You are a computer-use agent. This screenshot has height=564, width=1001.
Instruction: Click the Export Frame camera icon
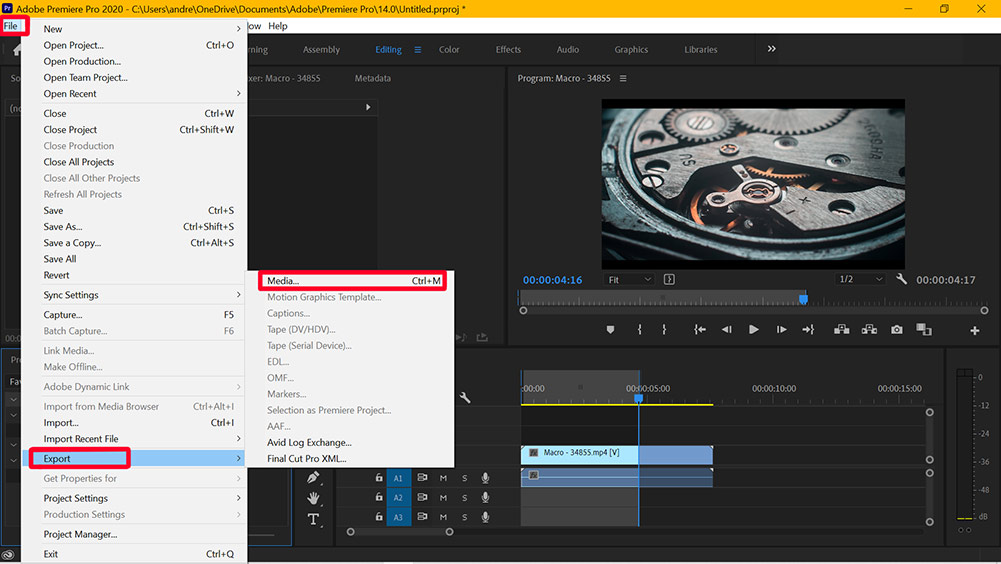tap(897, 330)
